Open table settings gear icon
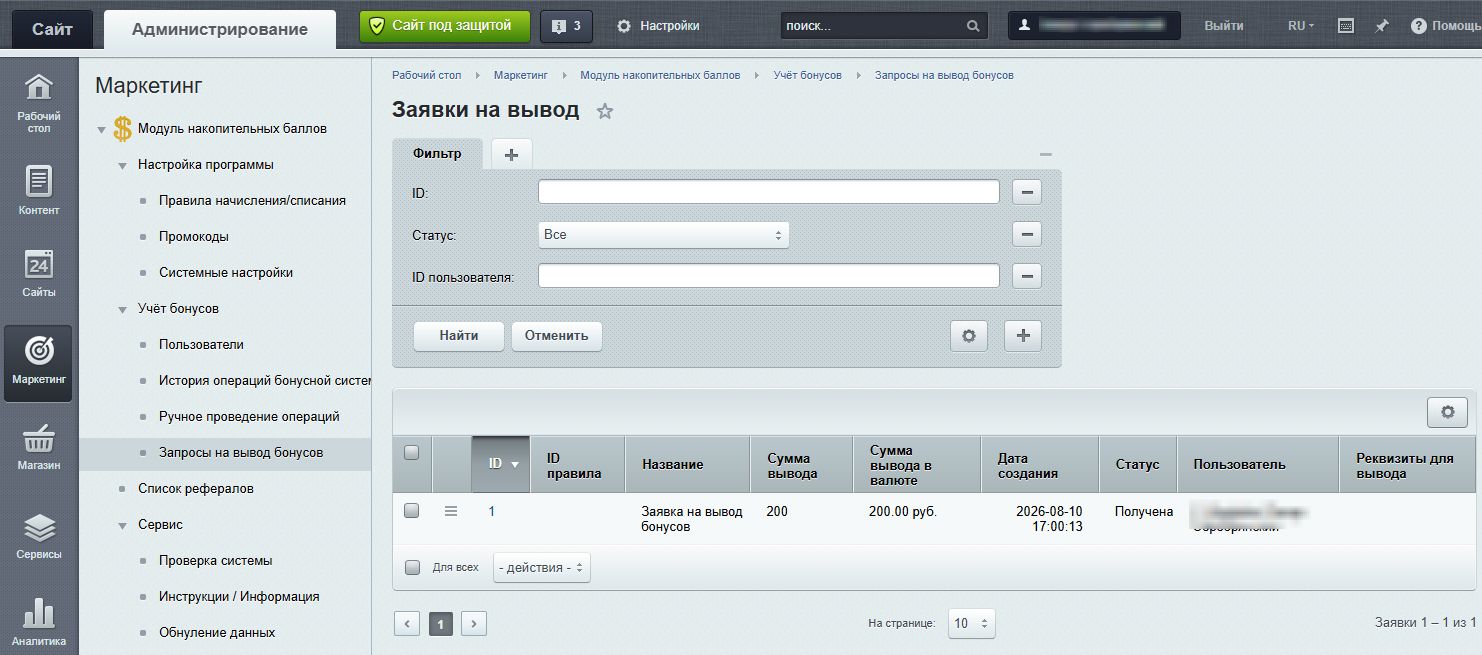Screen dimensions: 1482x655 pos(1447,412)
